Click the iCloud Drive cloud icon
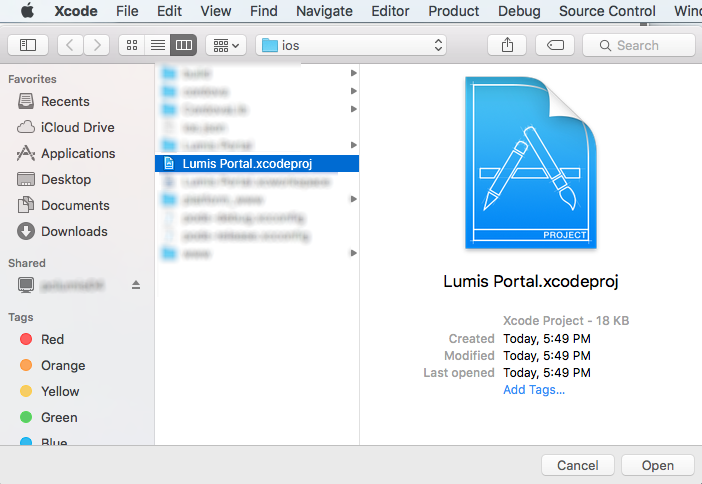The image size is (702, 484). 26,127
